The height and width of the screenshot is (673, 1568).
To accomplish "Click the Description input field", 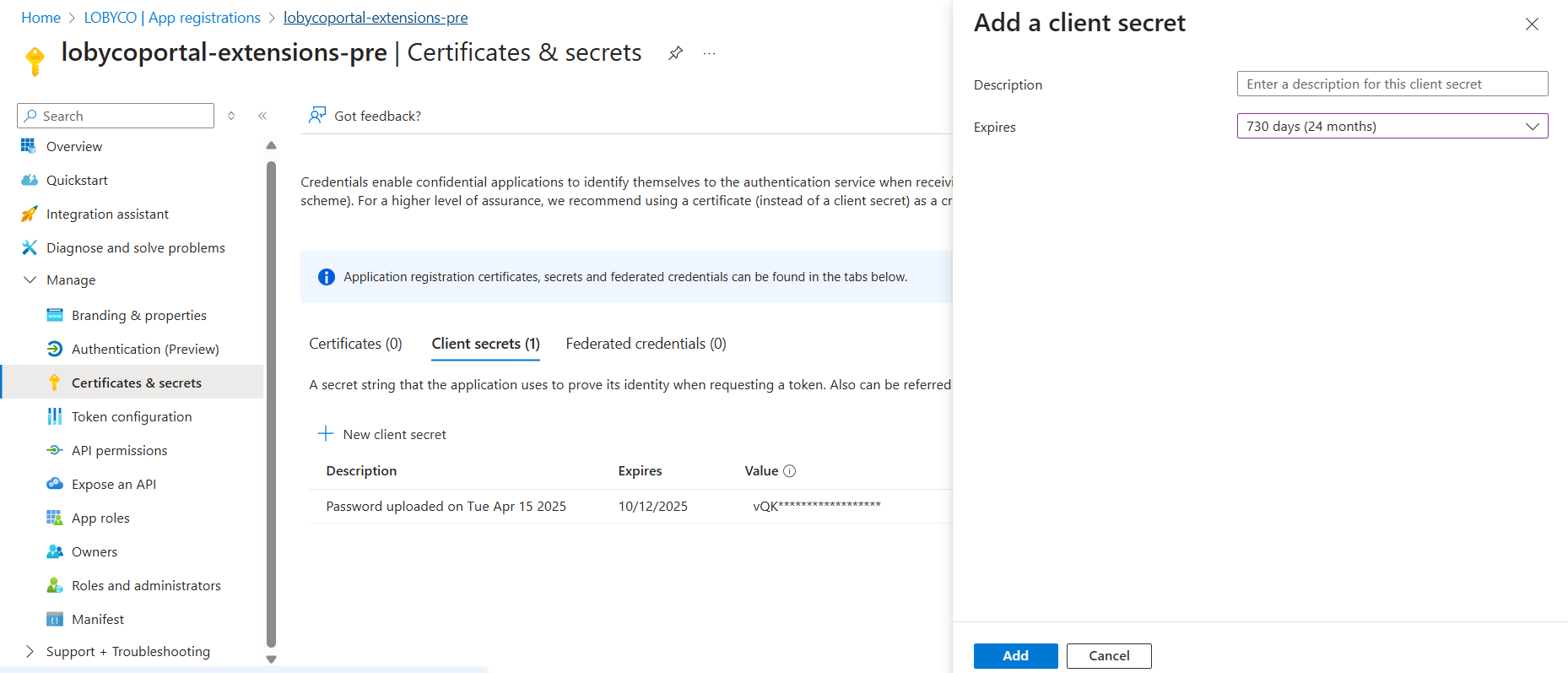I will point(1392,84).
